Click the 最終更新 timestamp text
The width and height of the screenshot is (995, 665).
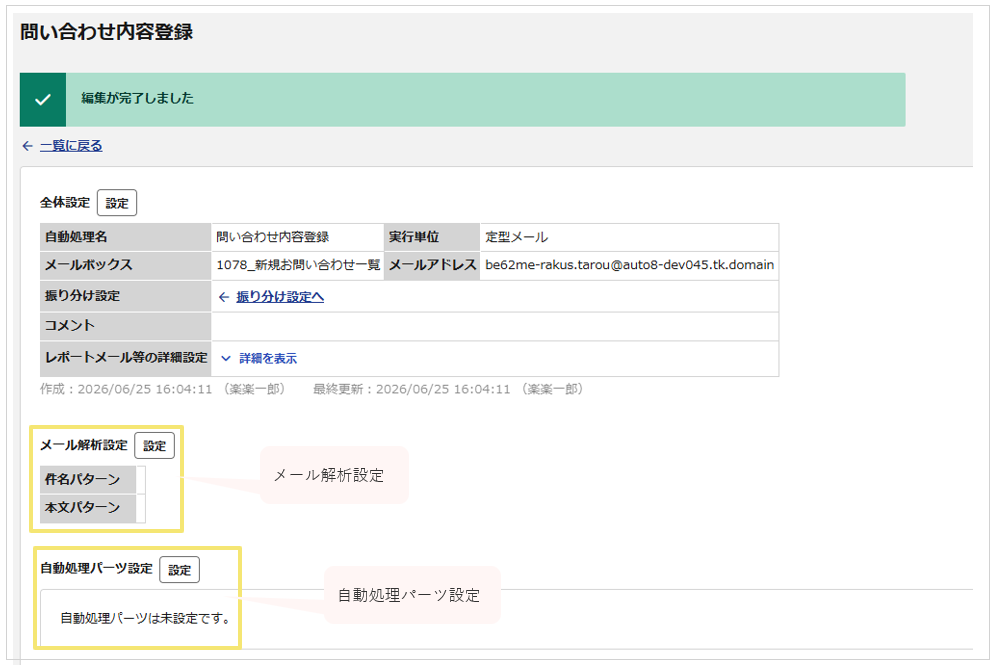448,389
